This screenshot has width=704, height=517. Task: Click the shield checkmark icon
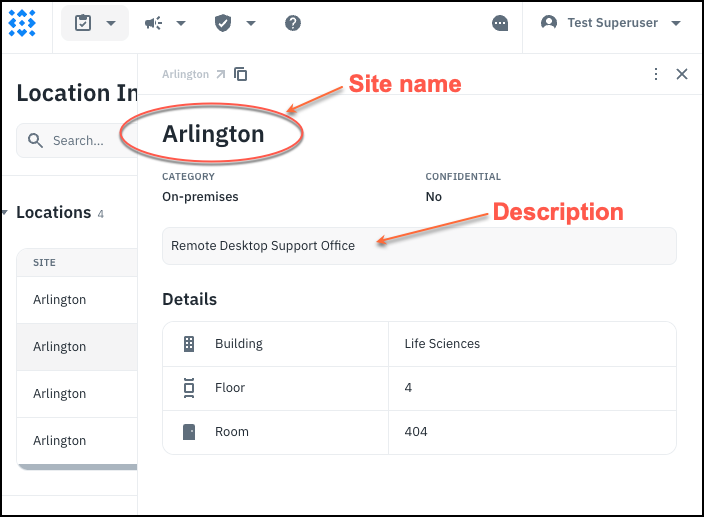pos(223,23)
